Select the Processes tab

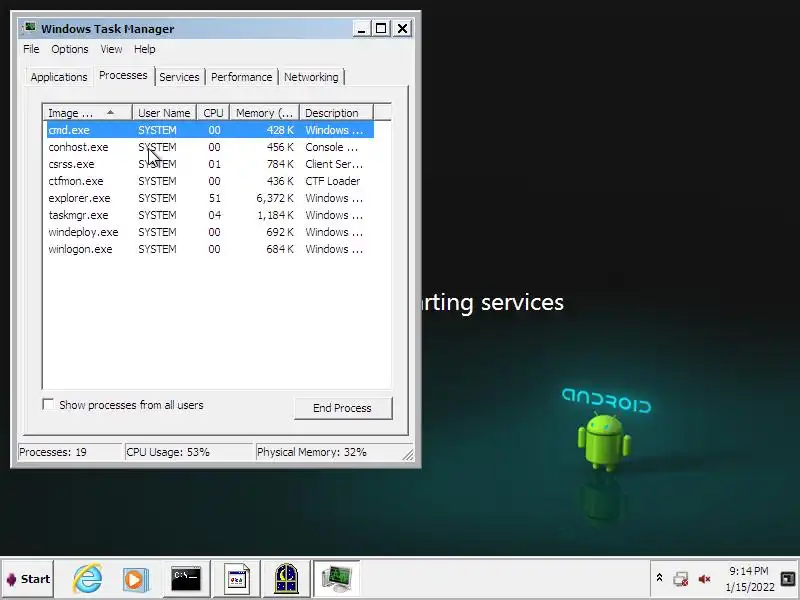(123, 76)
